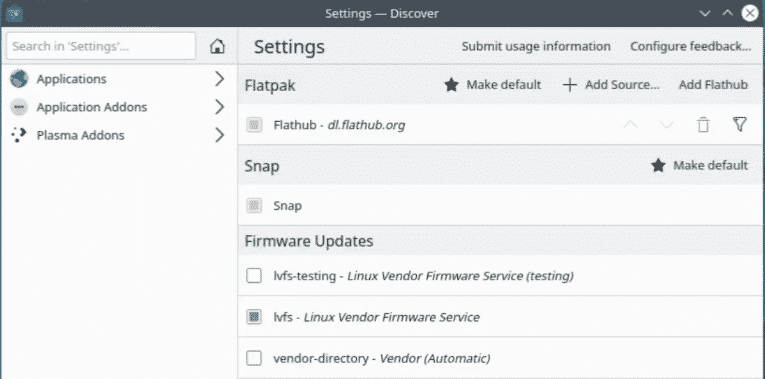Open Configure feedback settings

690,46
